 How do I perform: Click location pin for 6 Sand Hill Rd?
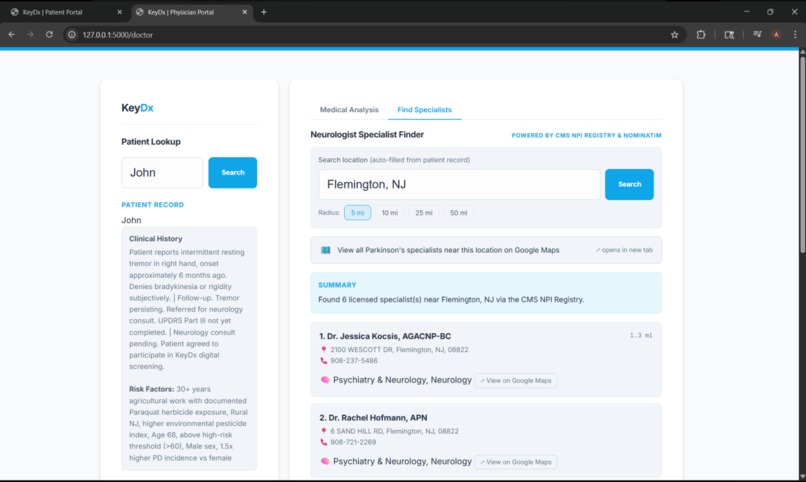point(323,431)
